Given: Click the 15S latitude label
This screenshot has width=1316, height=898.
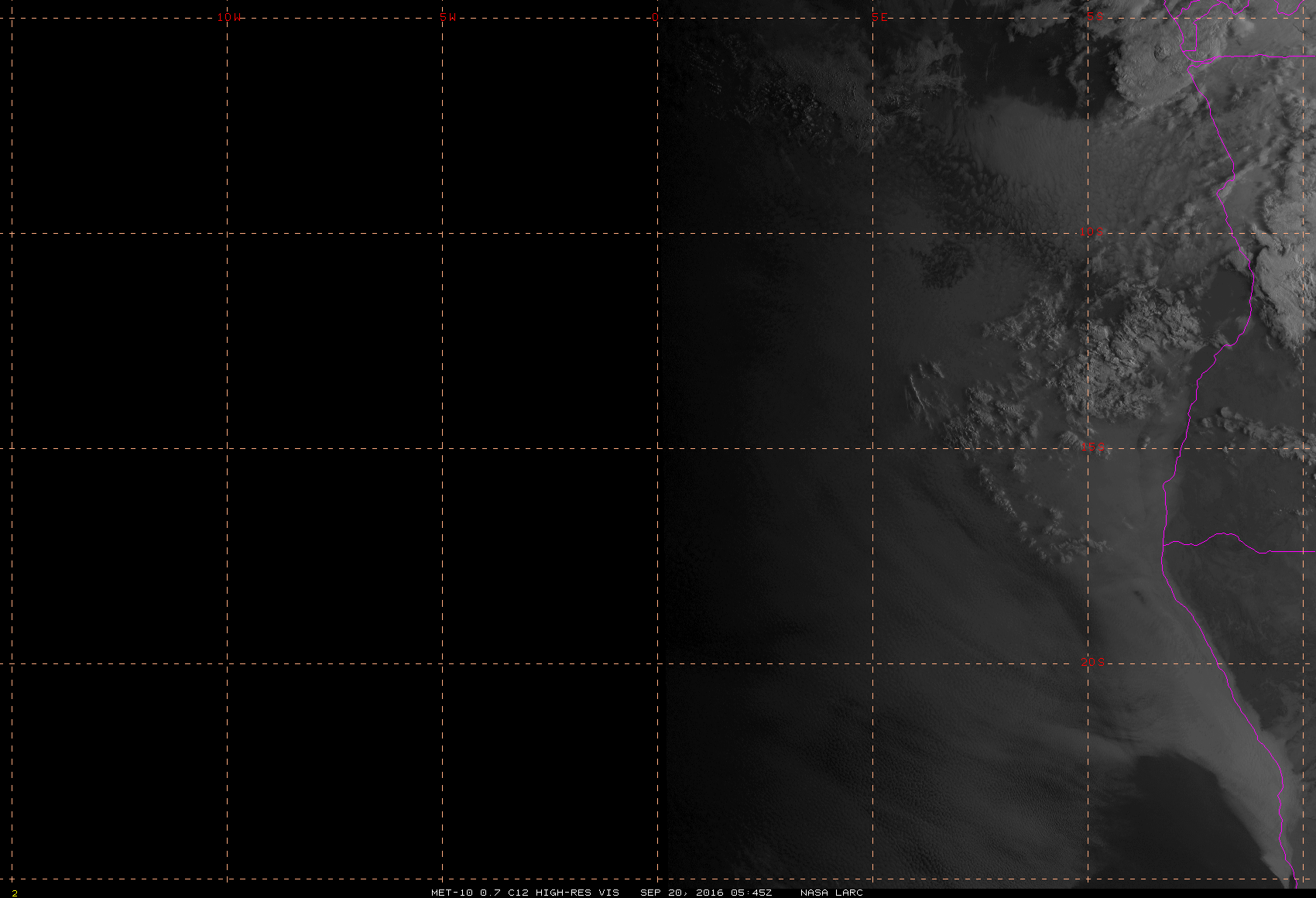Looking at the screenshot, I should 1092,447.
